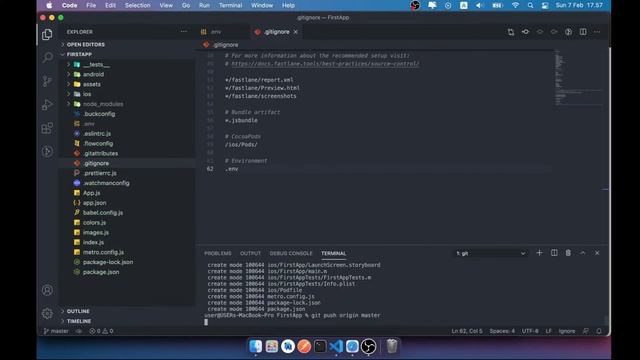Image resolution: width=640 pixels, height=360 pixels.
Task: Open the Terminal menu in menu bar
Action: tap(230, 5)
